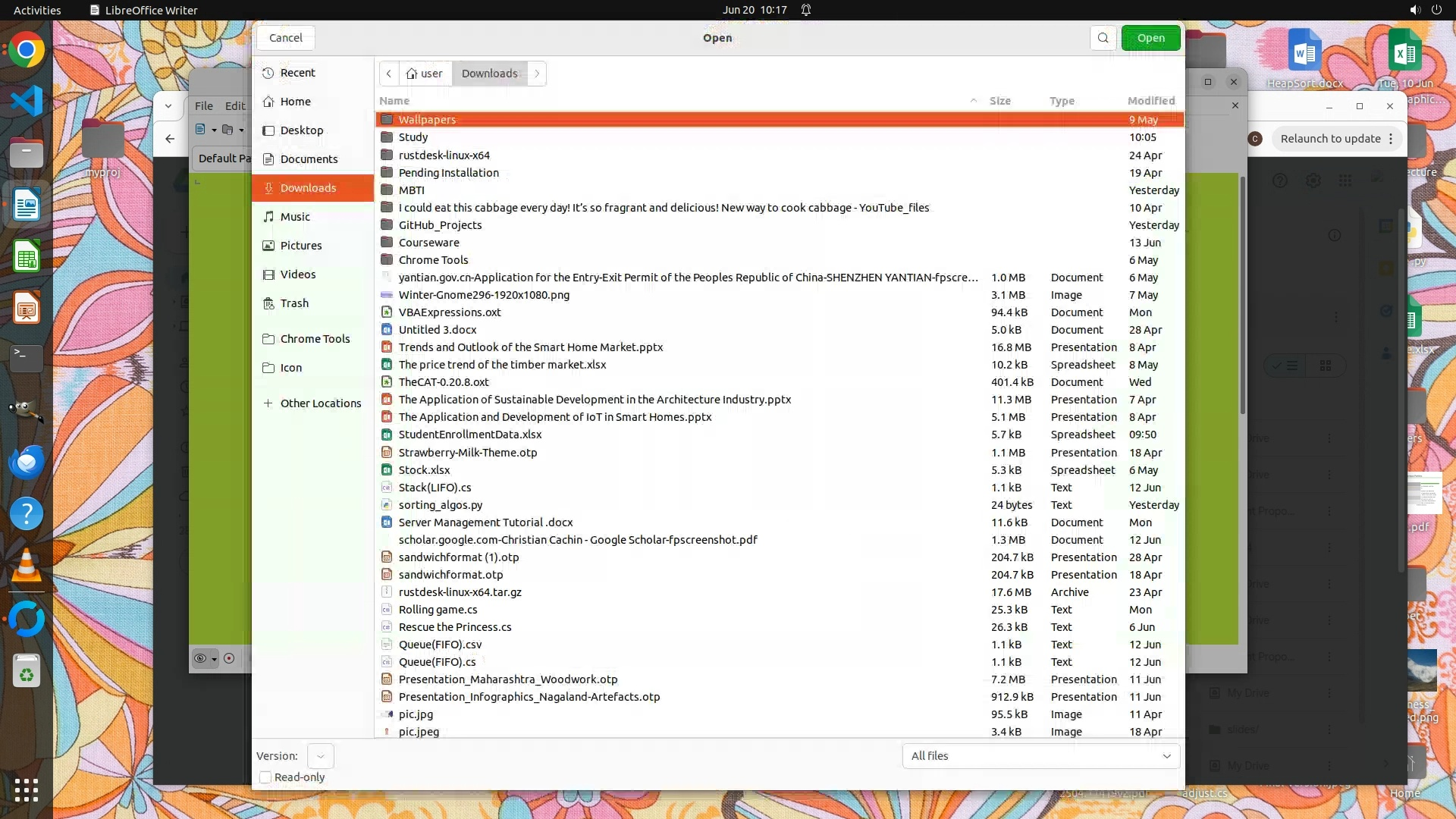Switch to the user home path segment
Viewport: 1456px width, 819px height.
pos(425,74)
